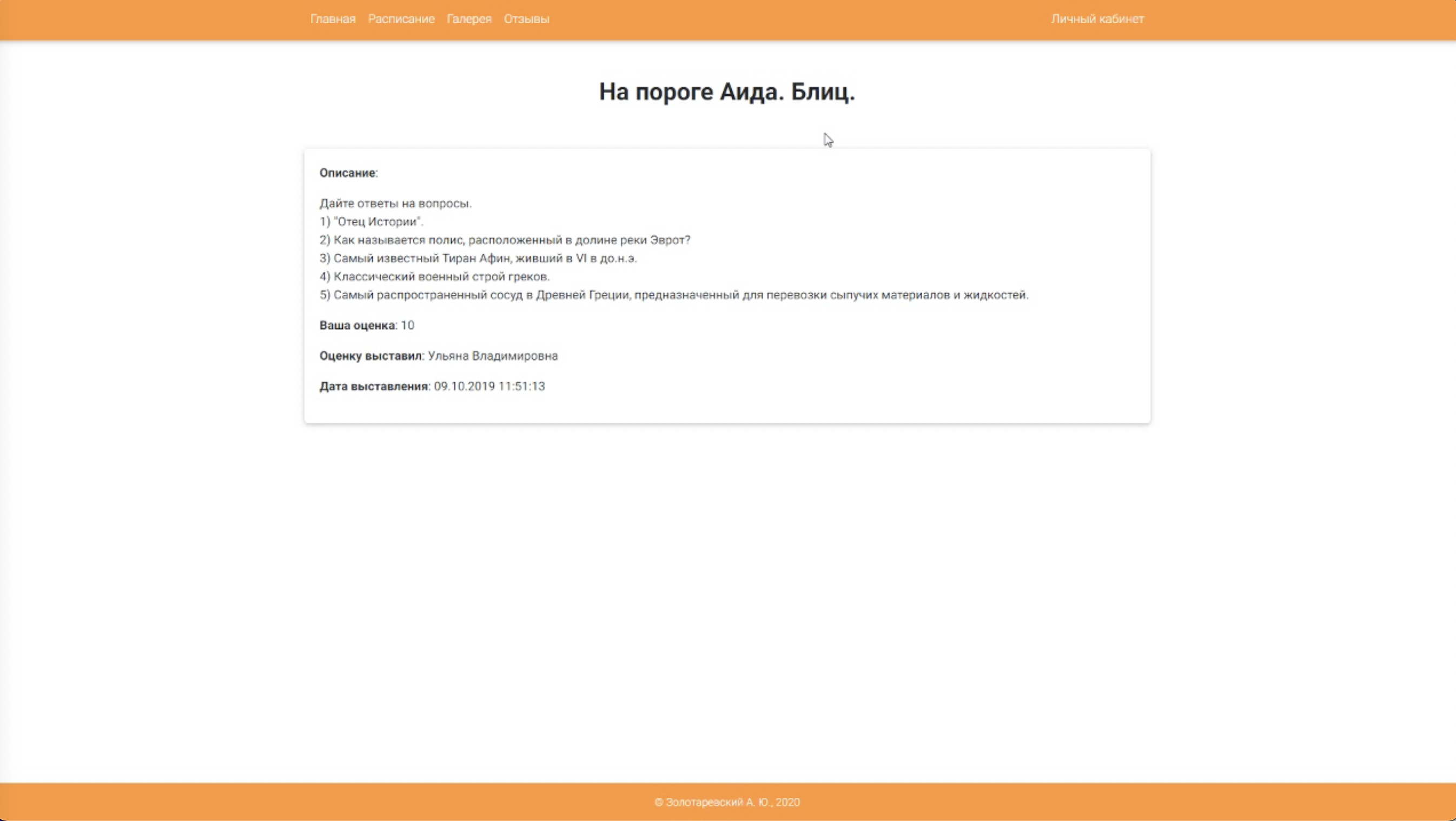Viewport: 1456px width, 821px height.
Task: Go to the Расписание page
Action: (x=401, y=18)
